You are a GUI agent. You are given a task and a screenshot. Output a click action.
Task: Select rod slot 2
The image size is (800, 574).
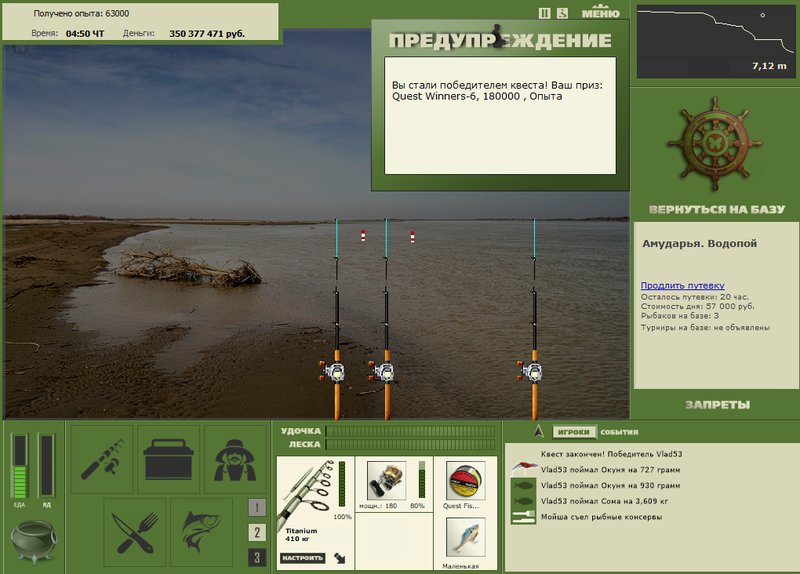(257, 533)
